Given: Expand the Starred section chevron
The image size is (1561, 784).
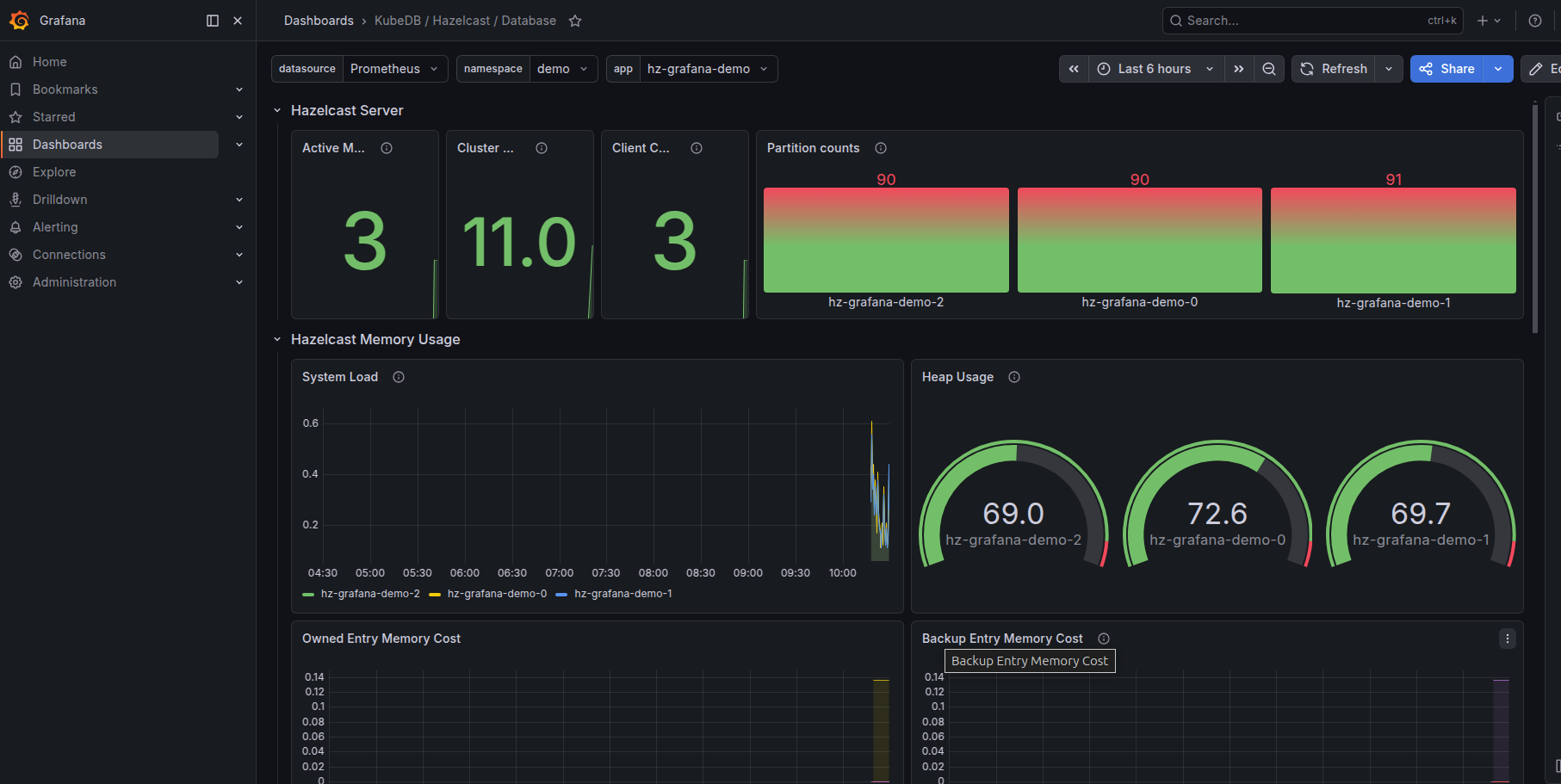Looking at the screenshot, I should [239, 117].
